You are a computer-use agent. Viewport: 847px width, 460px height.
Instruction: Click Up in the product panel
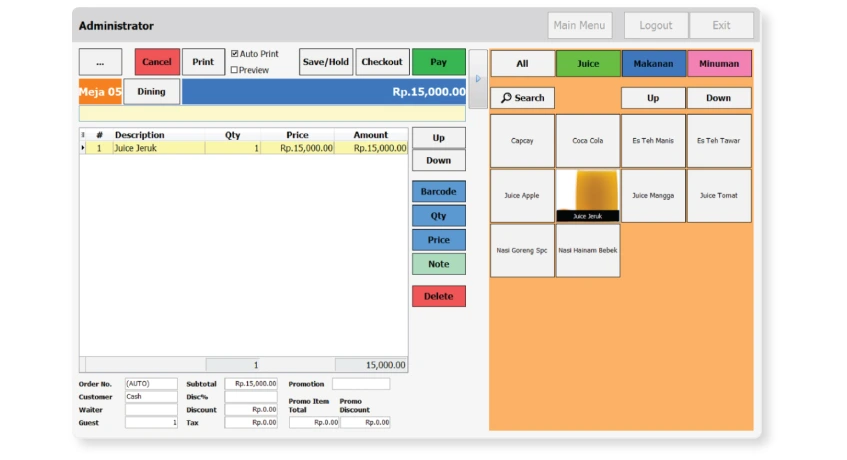tap(653, 98)
